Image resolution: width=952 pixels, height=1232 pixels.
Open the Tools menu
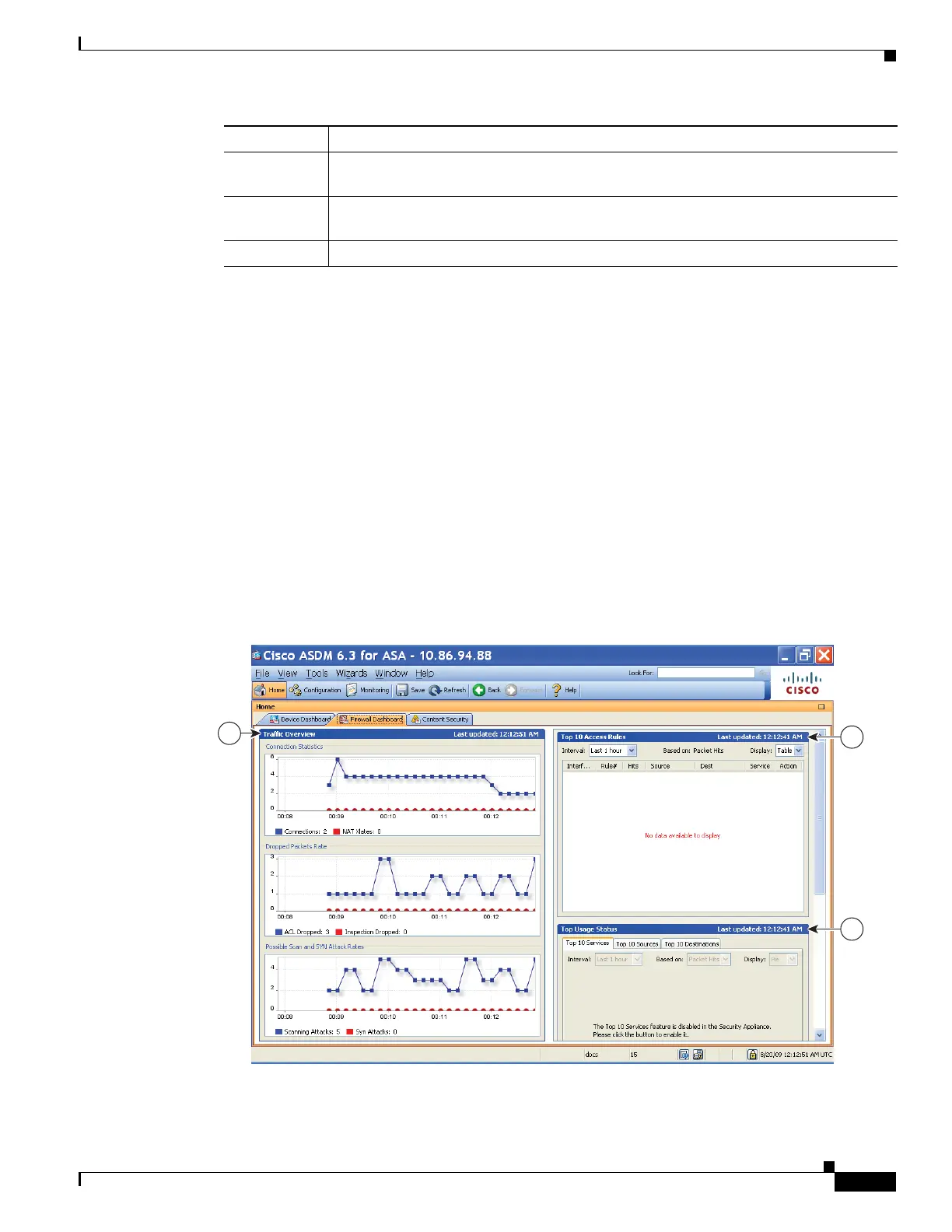point(317,674)
